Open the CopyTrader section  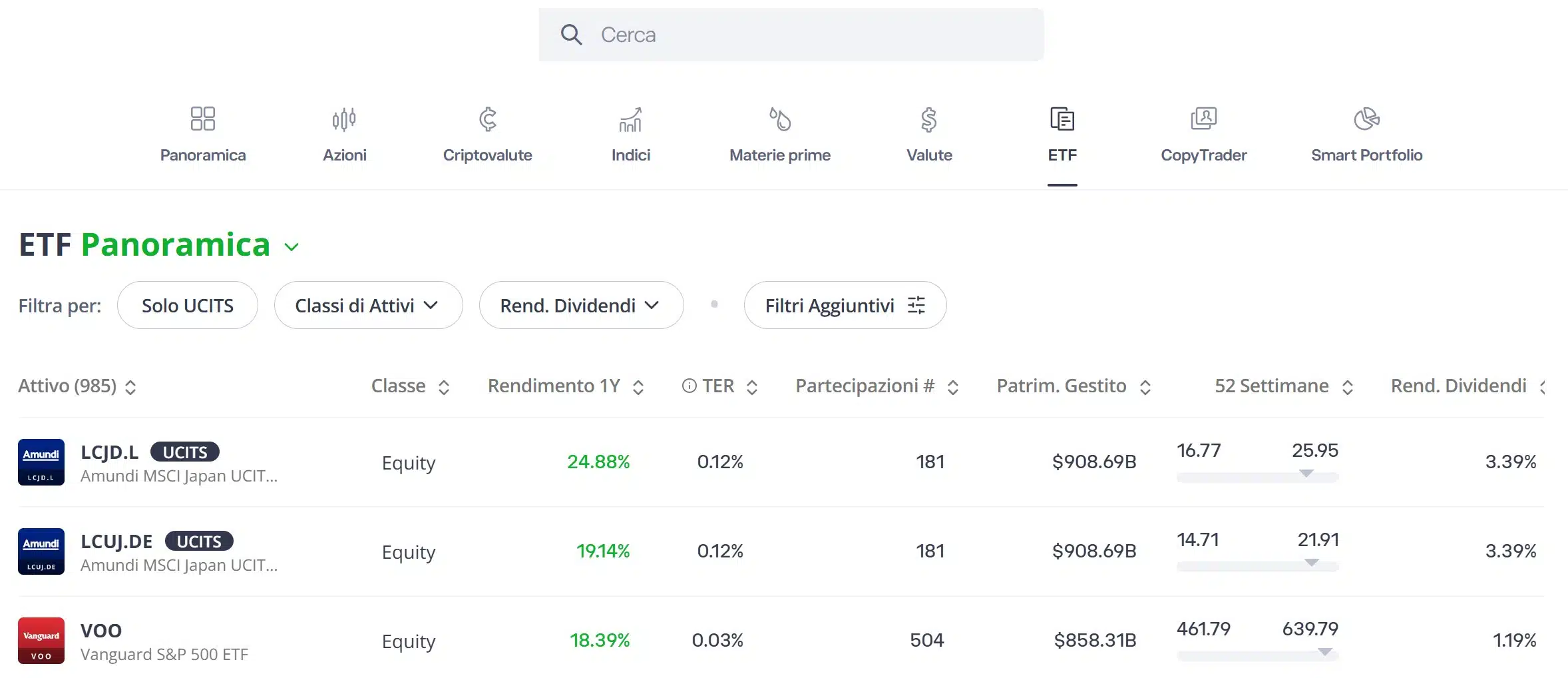1203,133
